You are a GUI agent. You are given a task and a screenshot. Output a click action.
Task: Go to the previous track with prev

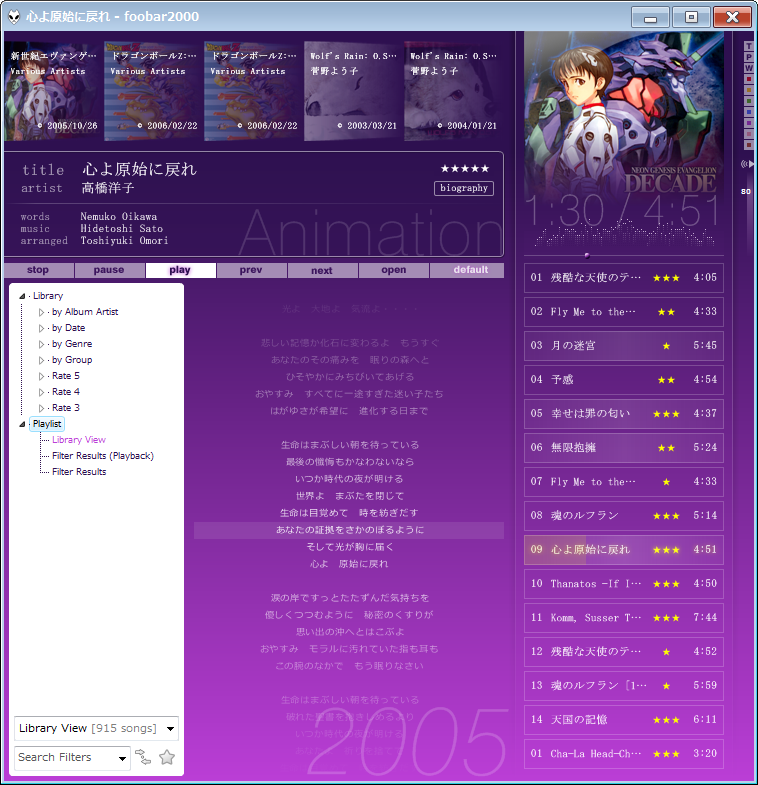(251, 270)
